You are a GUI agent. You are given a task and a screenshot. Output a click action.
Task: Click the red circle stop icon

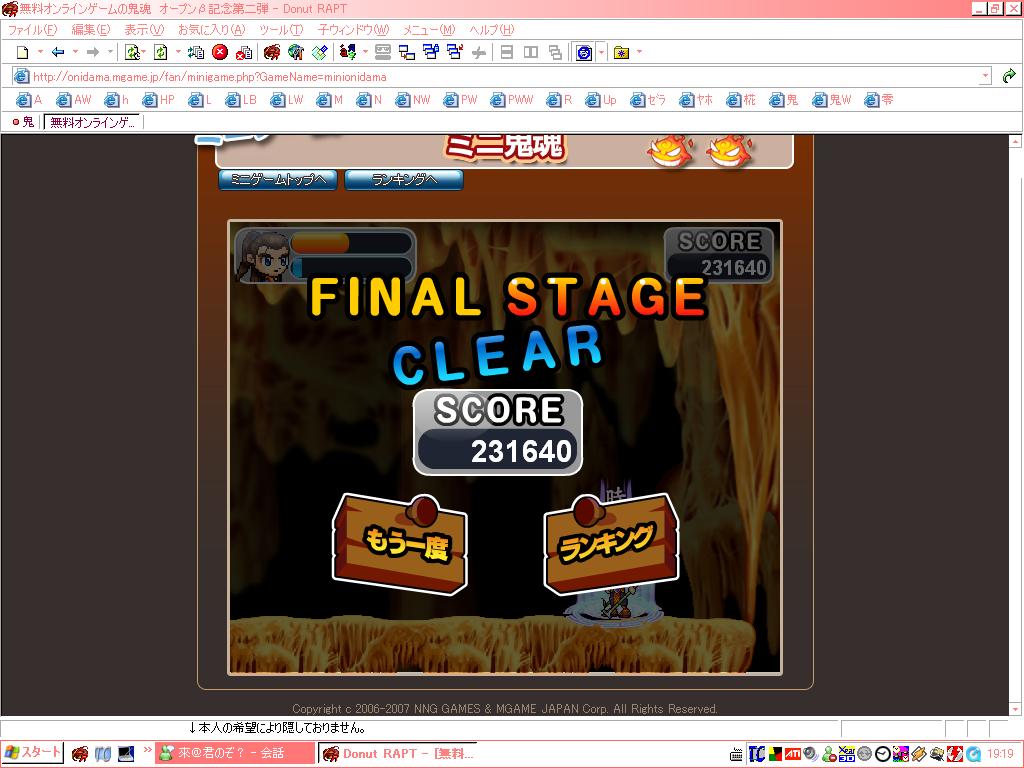[x=220, y=52]
